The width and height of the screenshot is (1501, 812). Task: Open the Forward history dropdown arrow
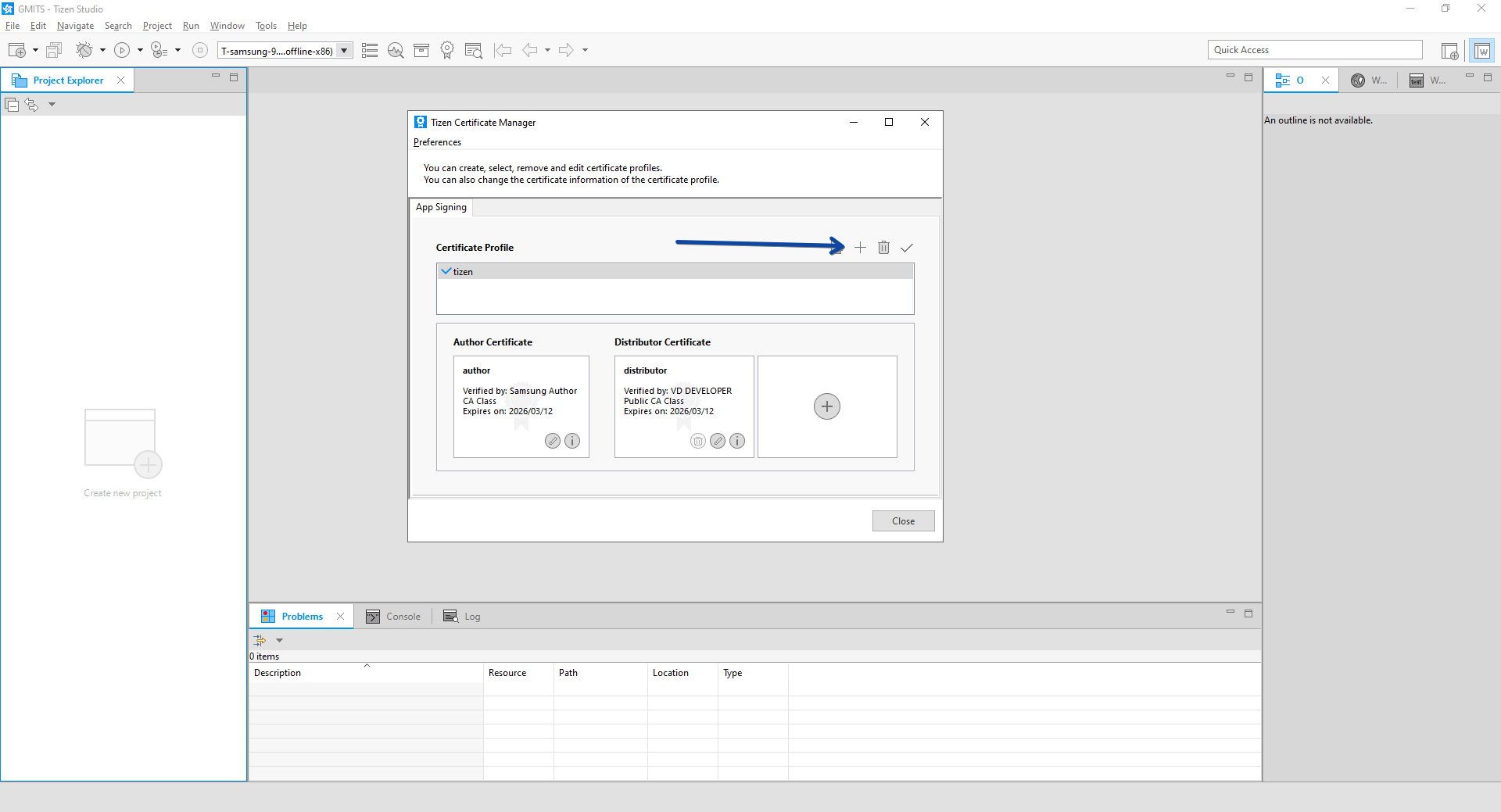click(x=585, y=51)
